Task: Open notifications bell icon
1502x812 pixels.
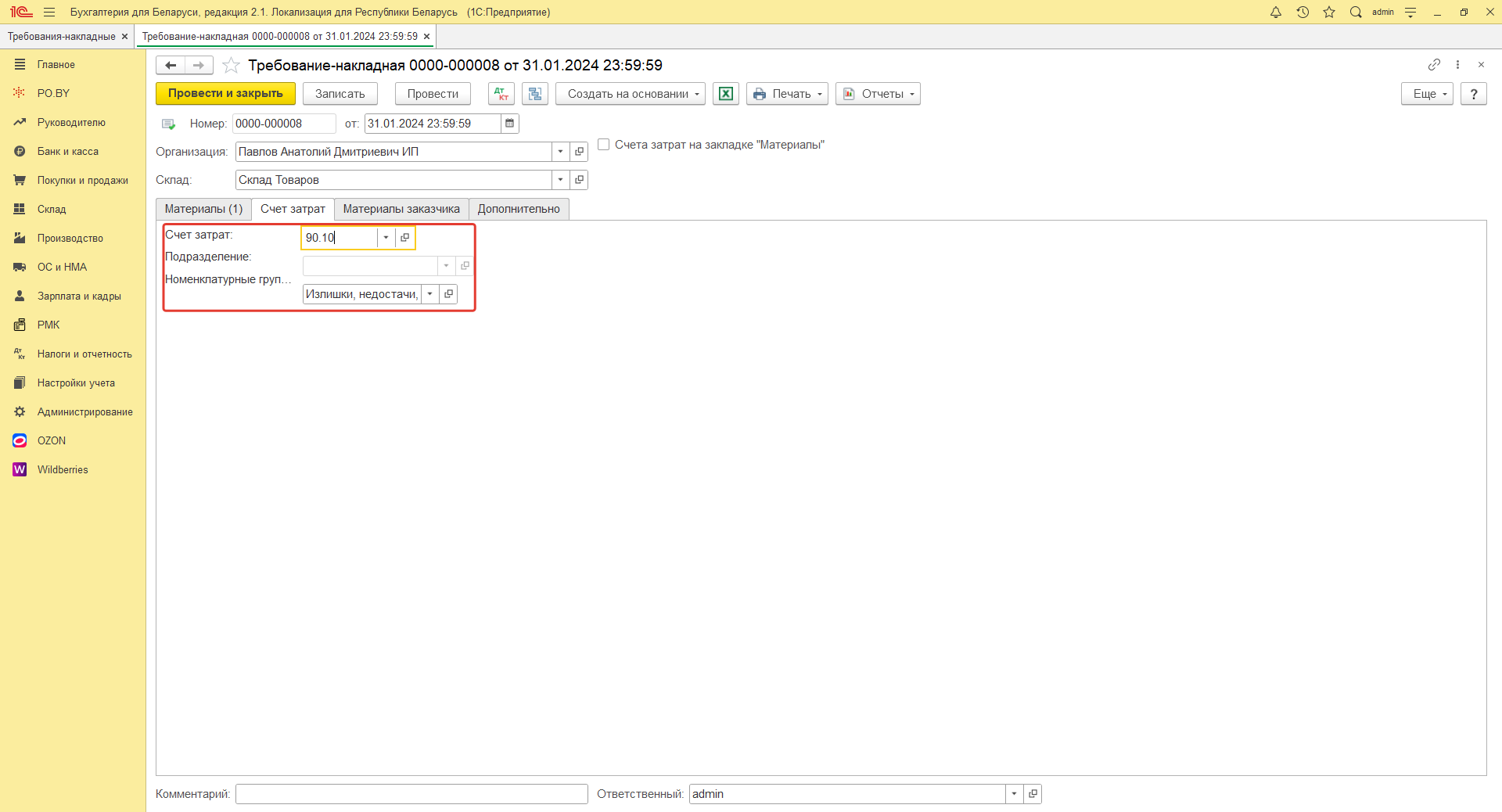Action: pyautogui.click(x=1276, y=12)
